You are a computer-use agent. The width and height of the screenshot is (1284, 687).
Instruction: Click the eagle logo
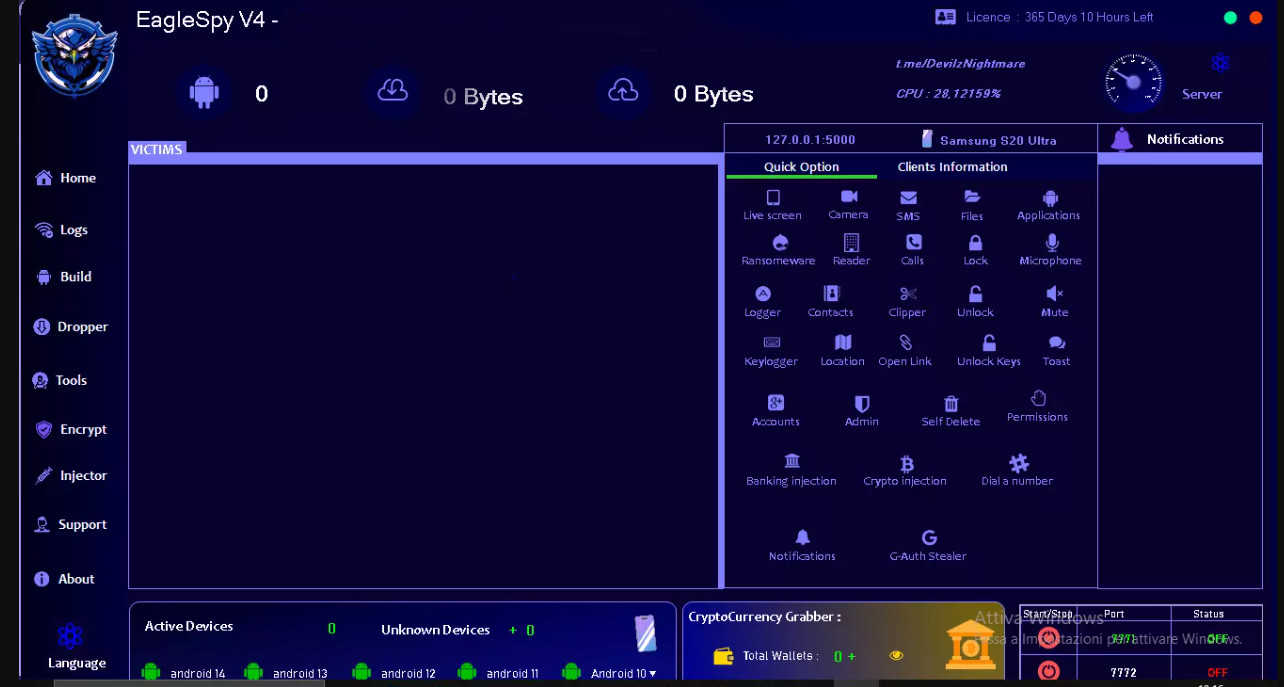point(75,55)
